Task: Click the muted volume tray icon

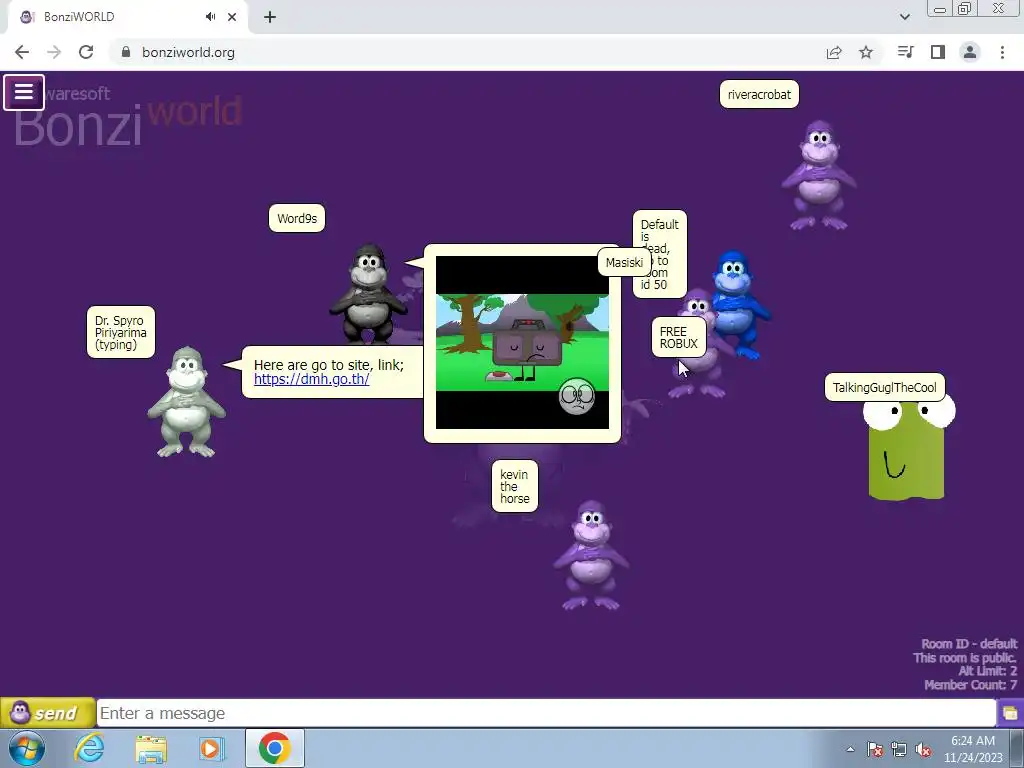Action: (923, 750)
